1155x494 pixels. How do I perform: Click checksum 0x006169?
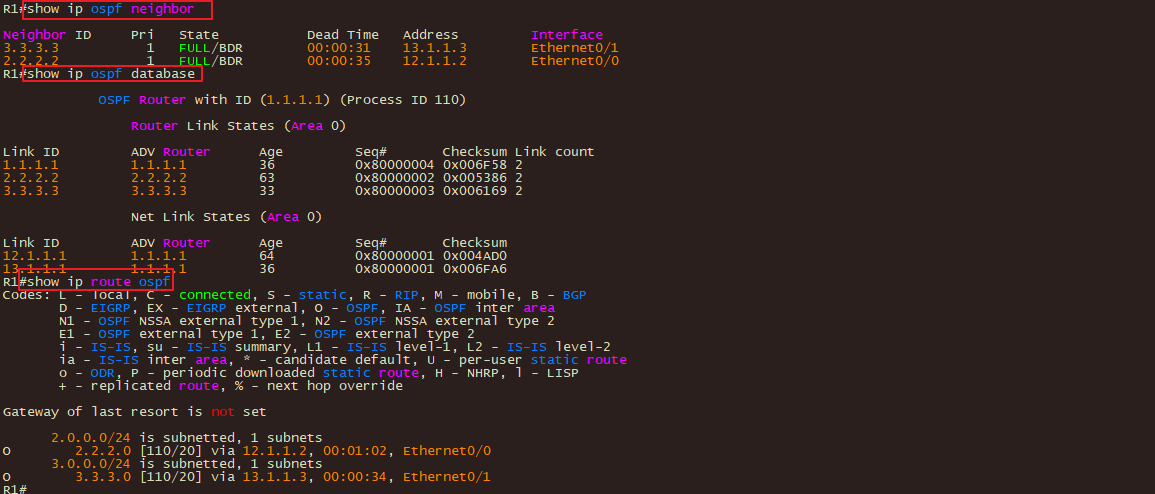tap(474, 191)
